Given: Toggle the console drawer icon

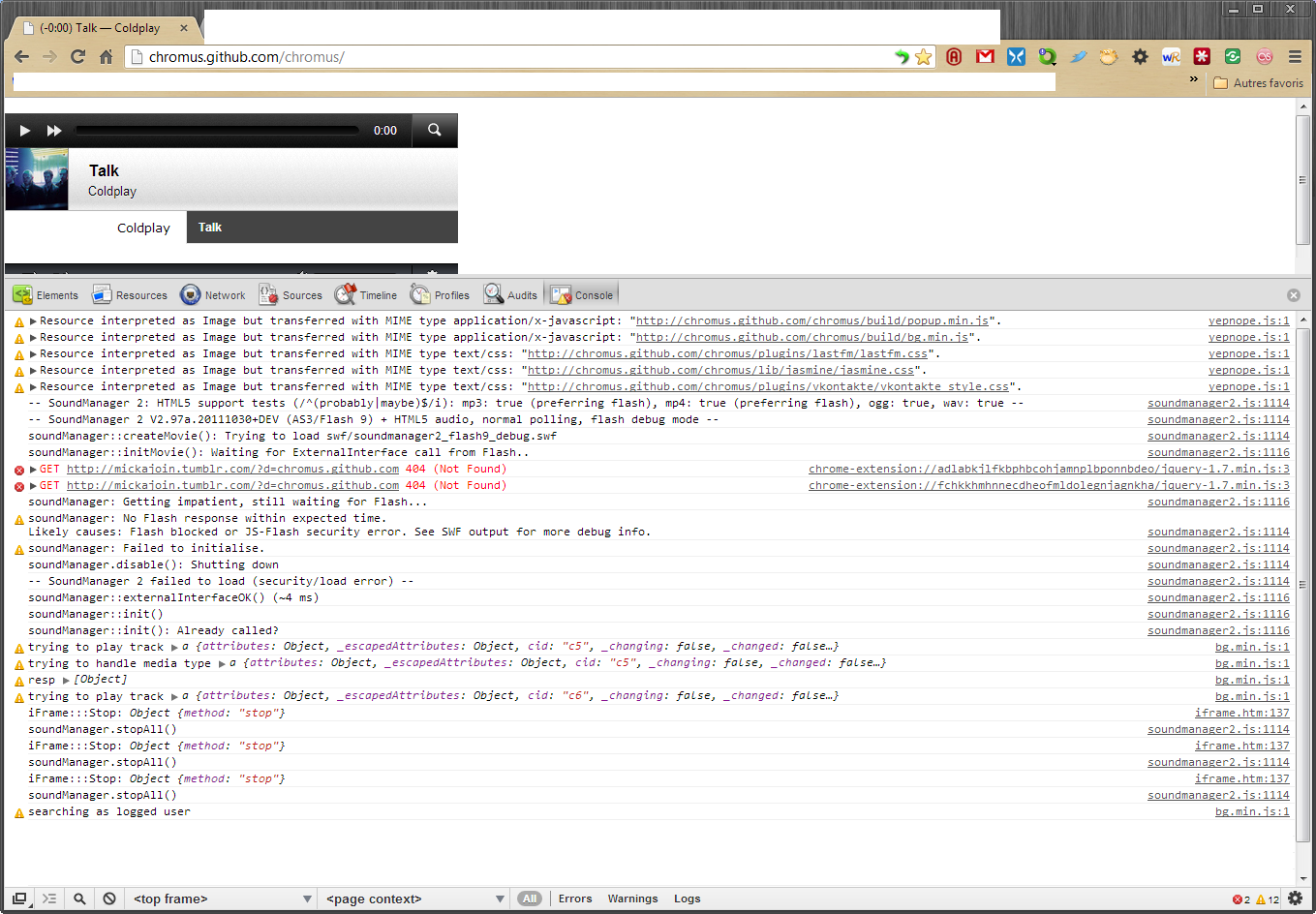Looking at the screenshot, I should pos(50,899).
